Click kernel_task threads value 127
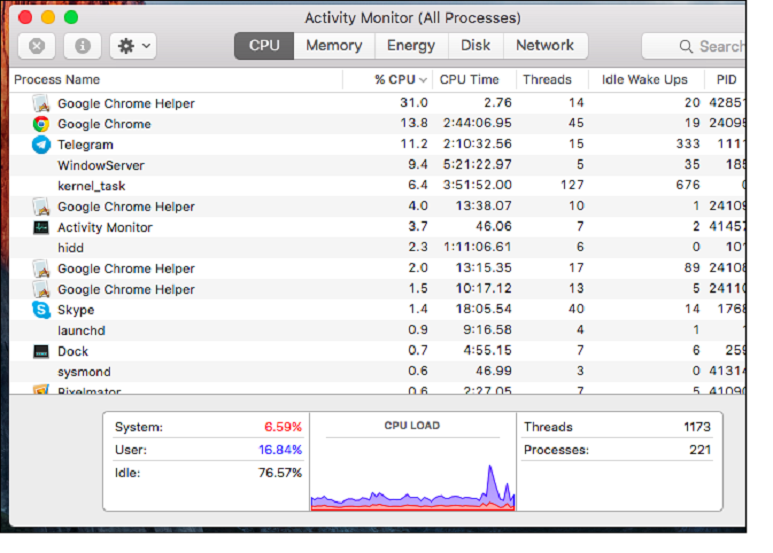773x553 pixels. (x=572, y=185)
